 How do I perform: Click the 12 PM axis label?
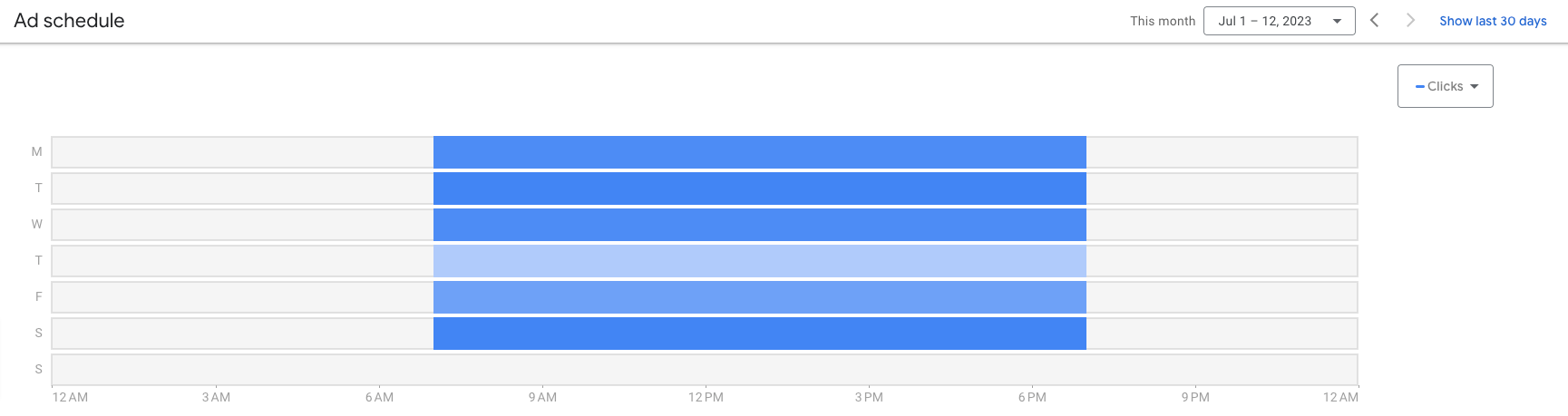(x=706, y=397)
